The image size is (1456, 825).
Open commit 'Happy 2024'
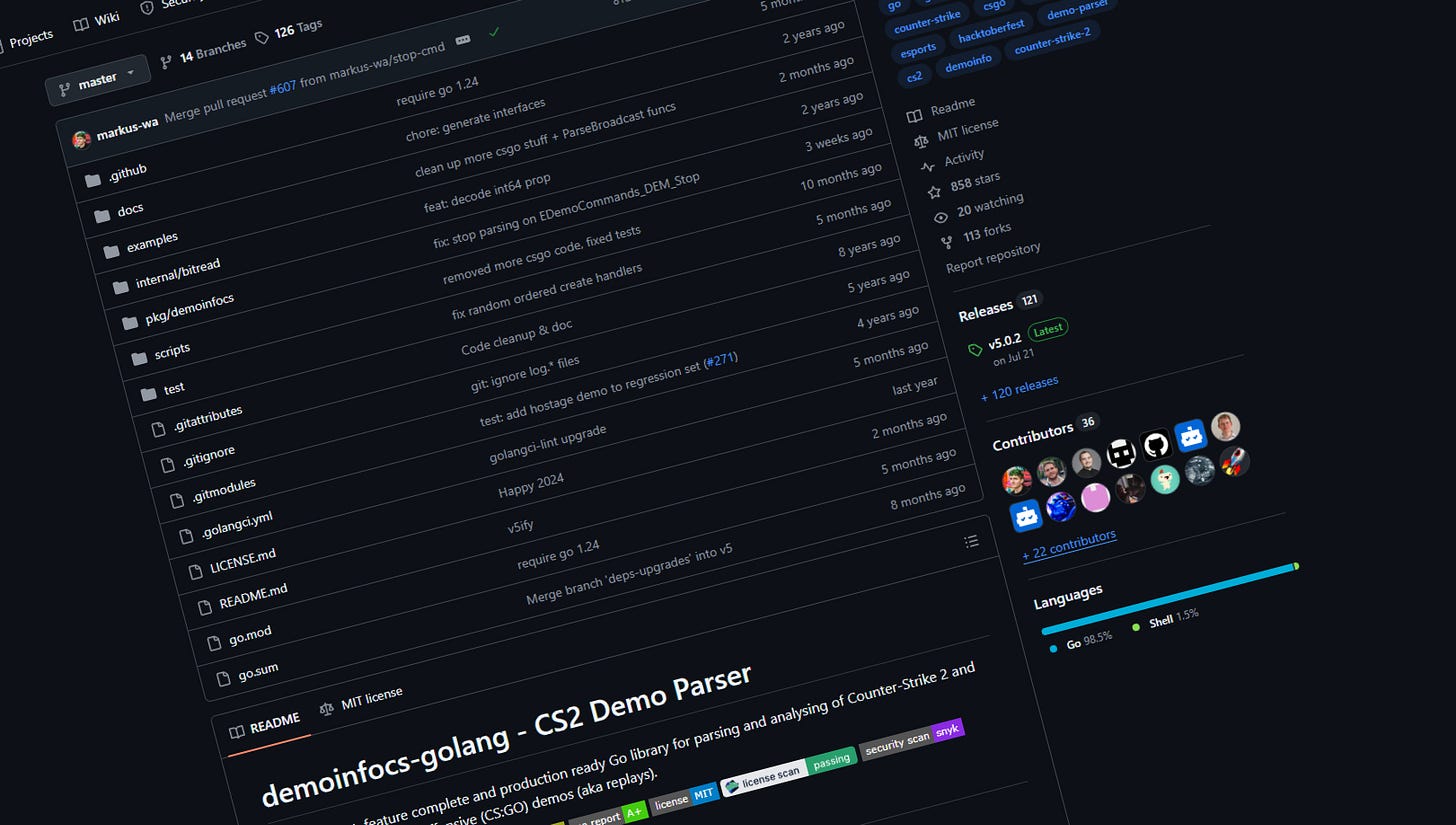point(531,486)
